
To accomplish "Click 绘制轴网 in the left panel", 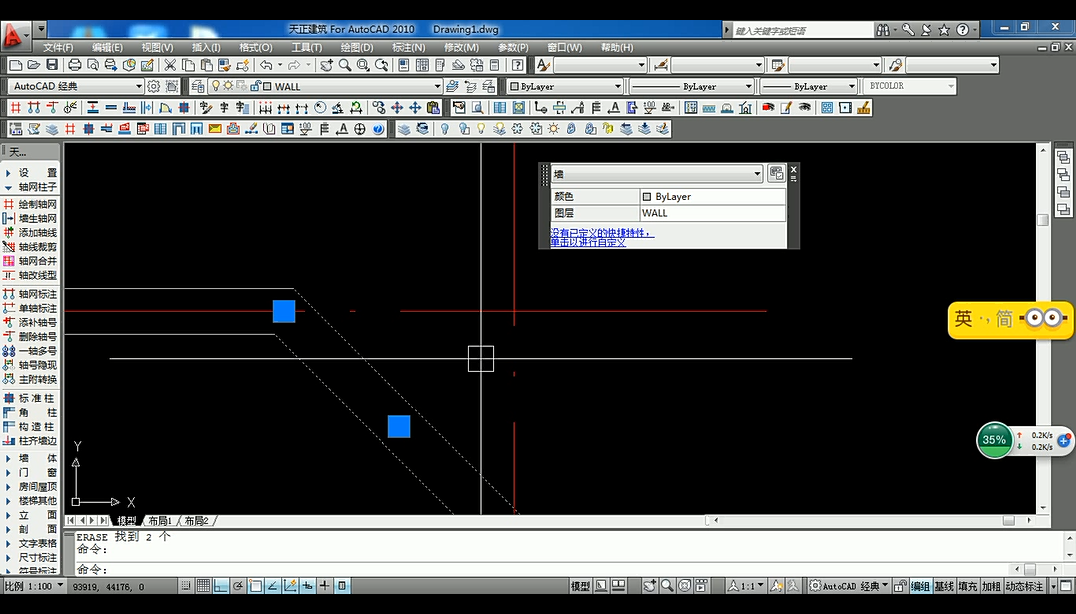I will pos(37,204).
